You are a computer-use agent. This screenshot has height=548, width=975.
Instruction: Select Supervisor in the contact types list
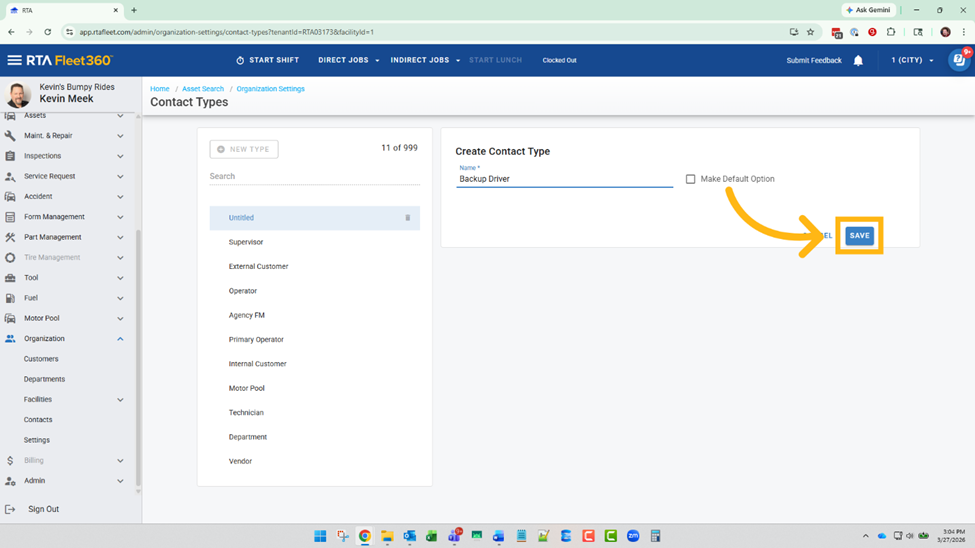pyautogui.click(x=246, y=242)
